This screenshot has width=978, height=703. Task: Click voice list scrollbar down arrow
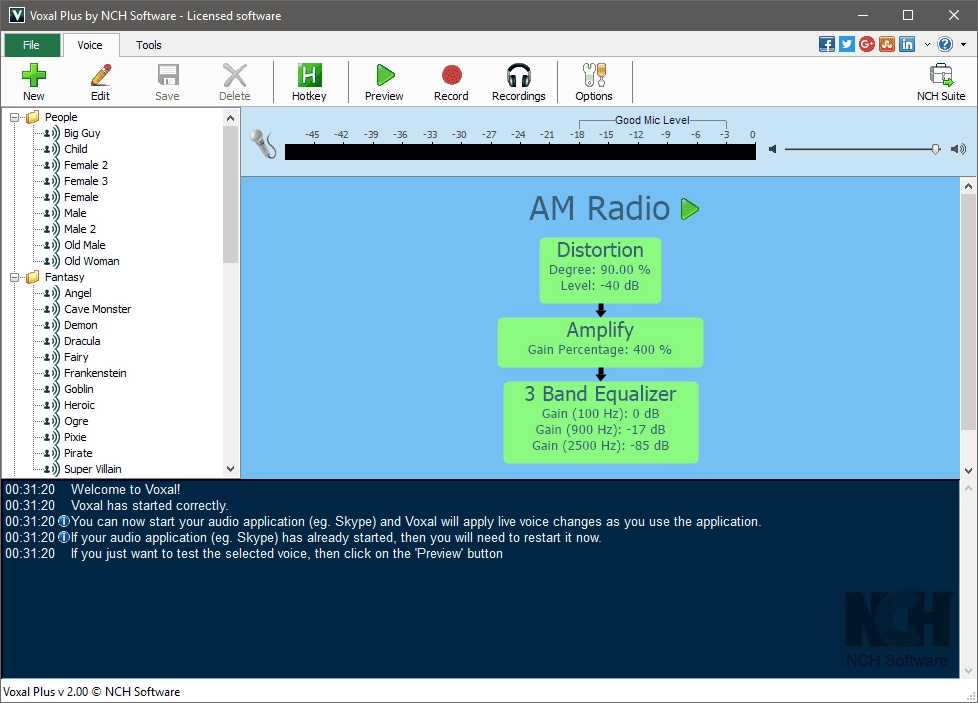click(230, 469)
